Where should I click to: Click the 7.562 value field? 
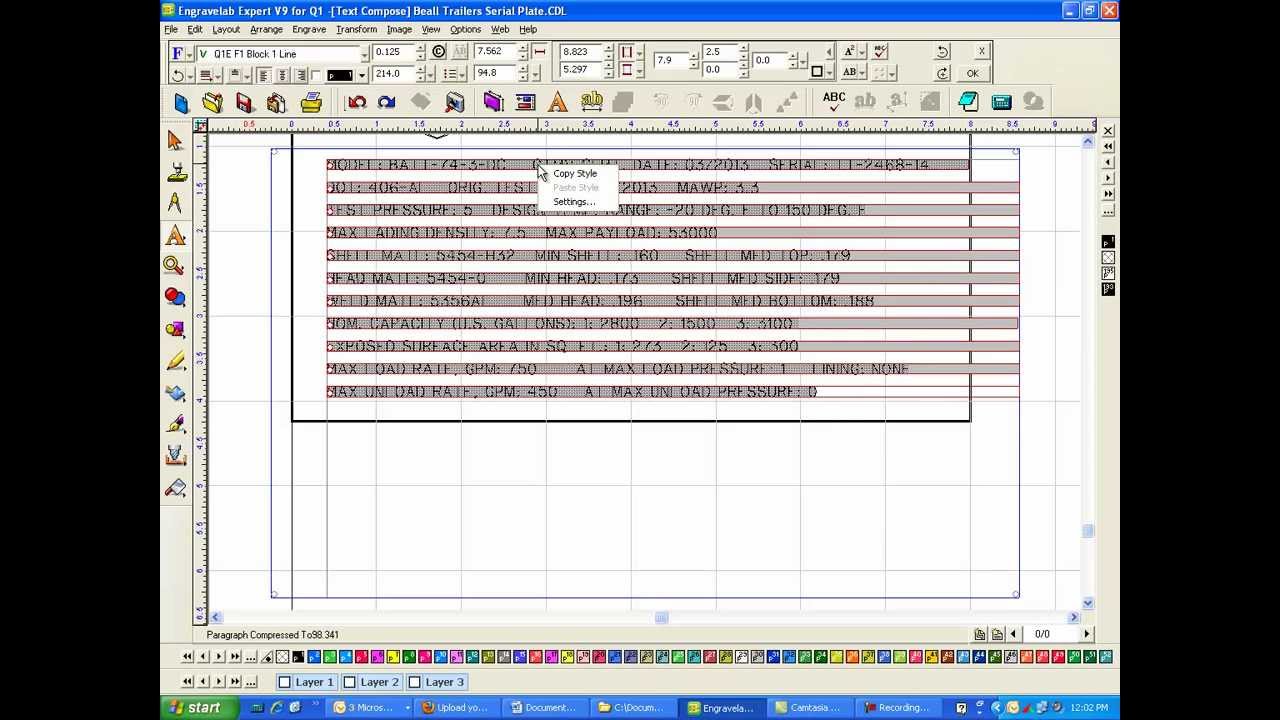pyautogui.click(x=495, y=52)
